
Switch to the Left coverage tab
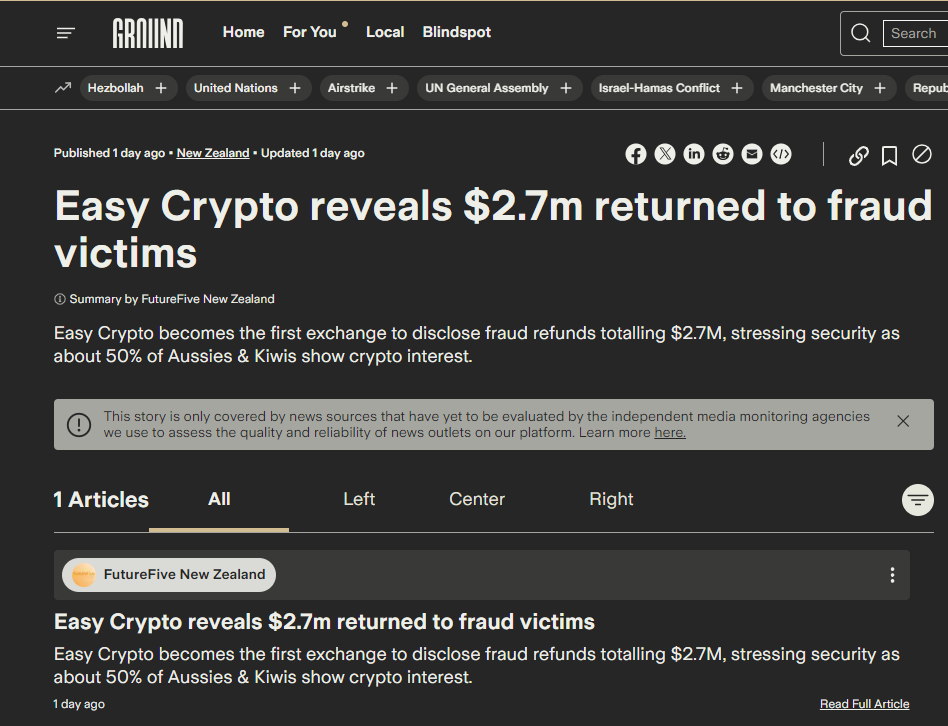(x=359, y=499)
